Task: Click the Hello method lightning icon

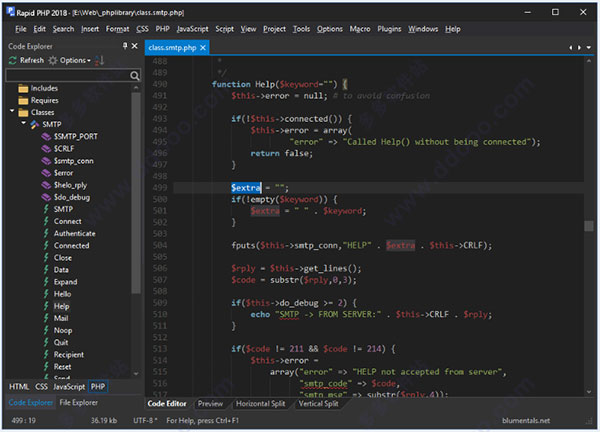Action: 46,294
